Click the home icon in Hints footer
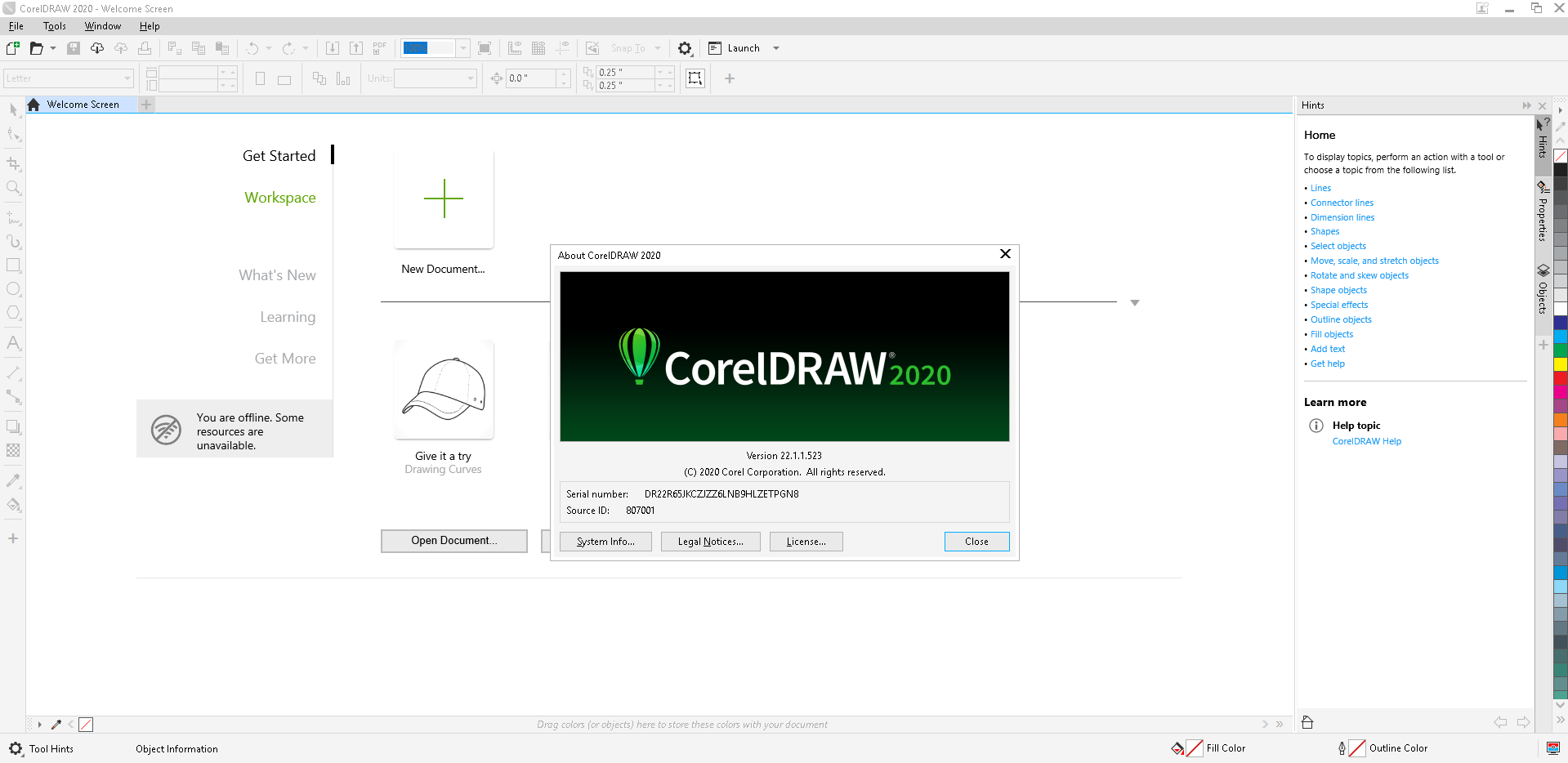Image resolution: width=1568 pixels, height=763 pixels. 1307,722
